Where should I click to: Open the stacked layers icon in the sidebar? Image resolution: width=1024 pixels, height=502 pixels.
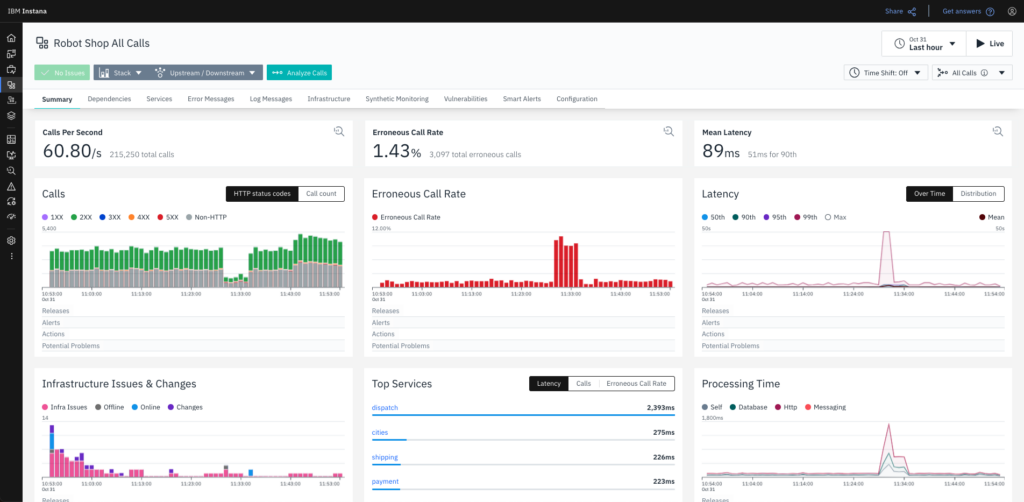(x=11, y=116)
